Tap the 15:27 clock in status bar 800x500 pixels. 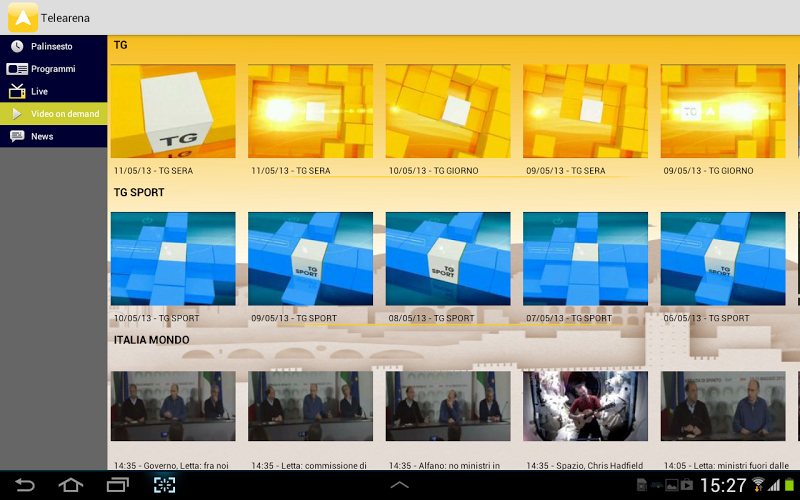click(x=723, y=485)
